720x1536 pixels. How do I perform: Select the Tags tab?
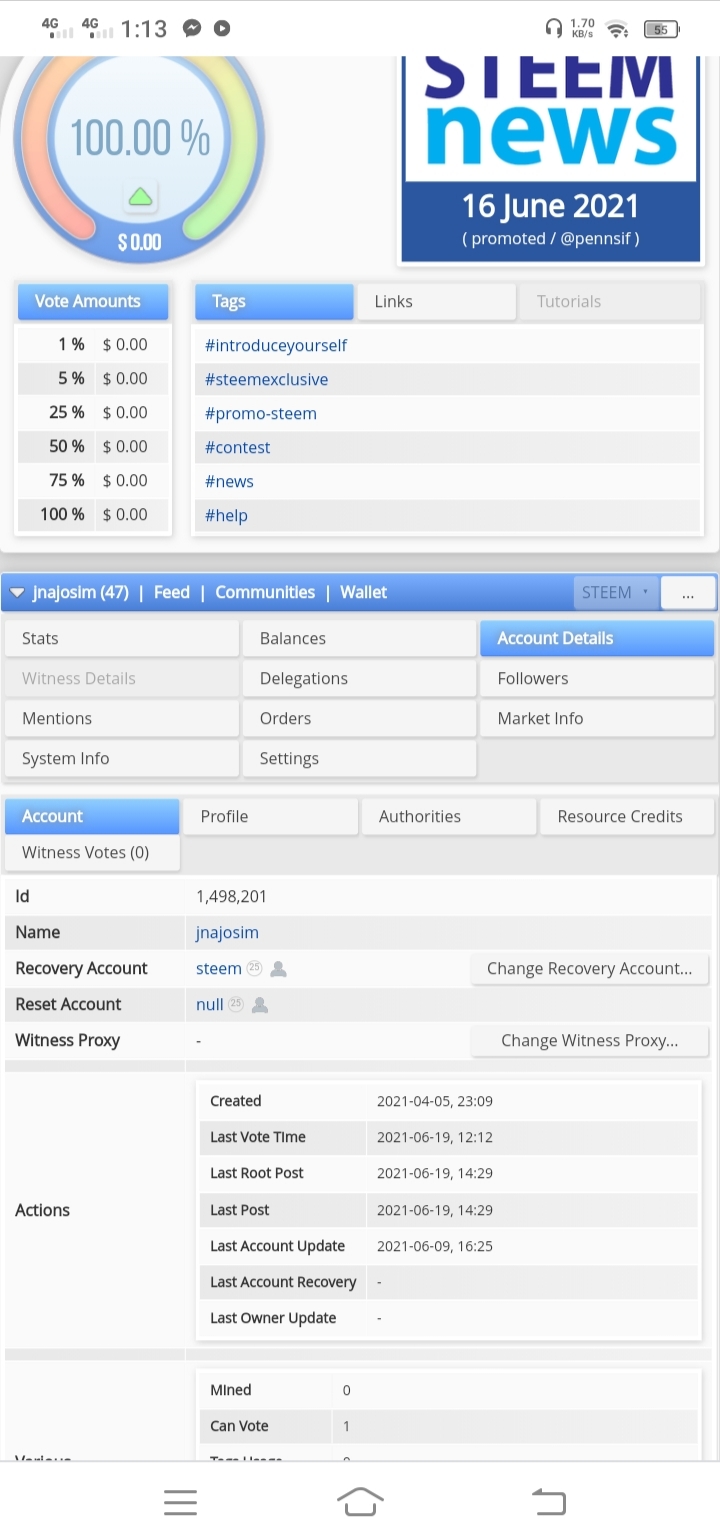(273, 301)
